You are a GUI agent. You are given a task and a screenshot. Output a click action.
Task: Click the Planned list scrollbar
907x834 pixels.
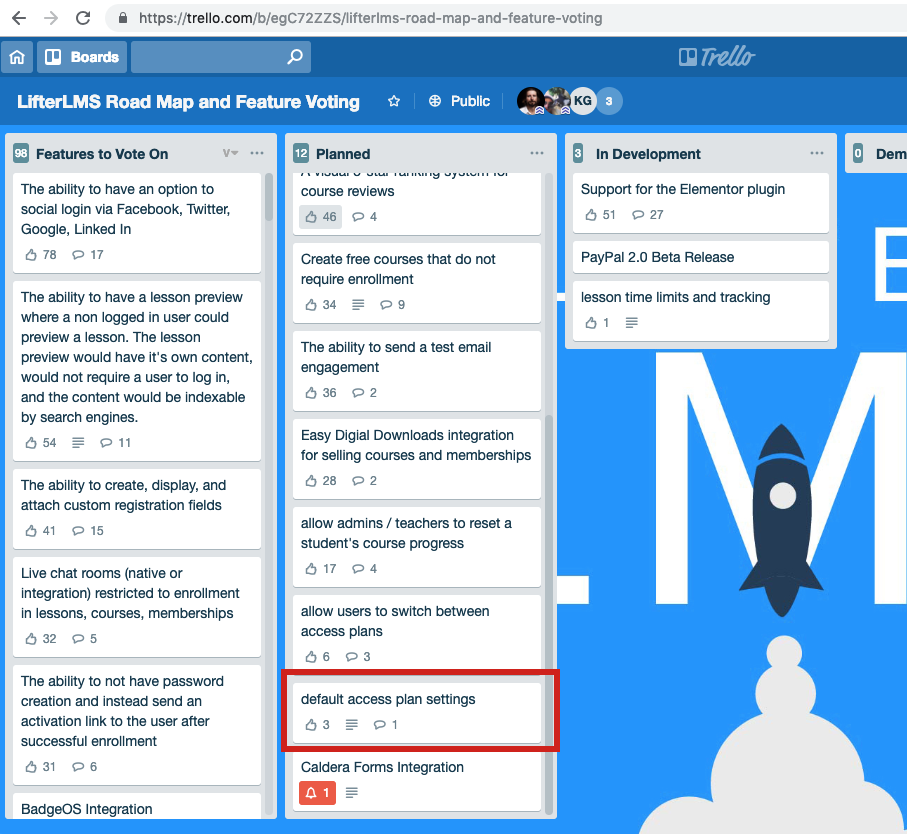(548, 613)
